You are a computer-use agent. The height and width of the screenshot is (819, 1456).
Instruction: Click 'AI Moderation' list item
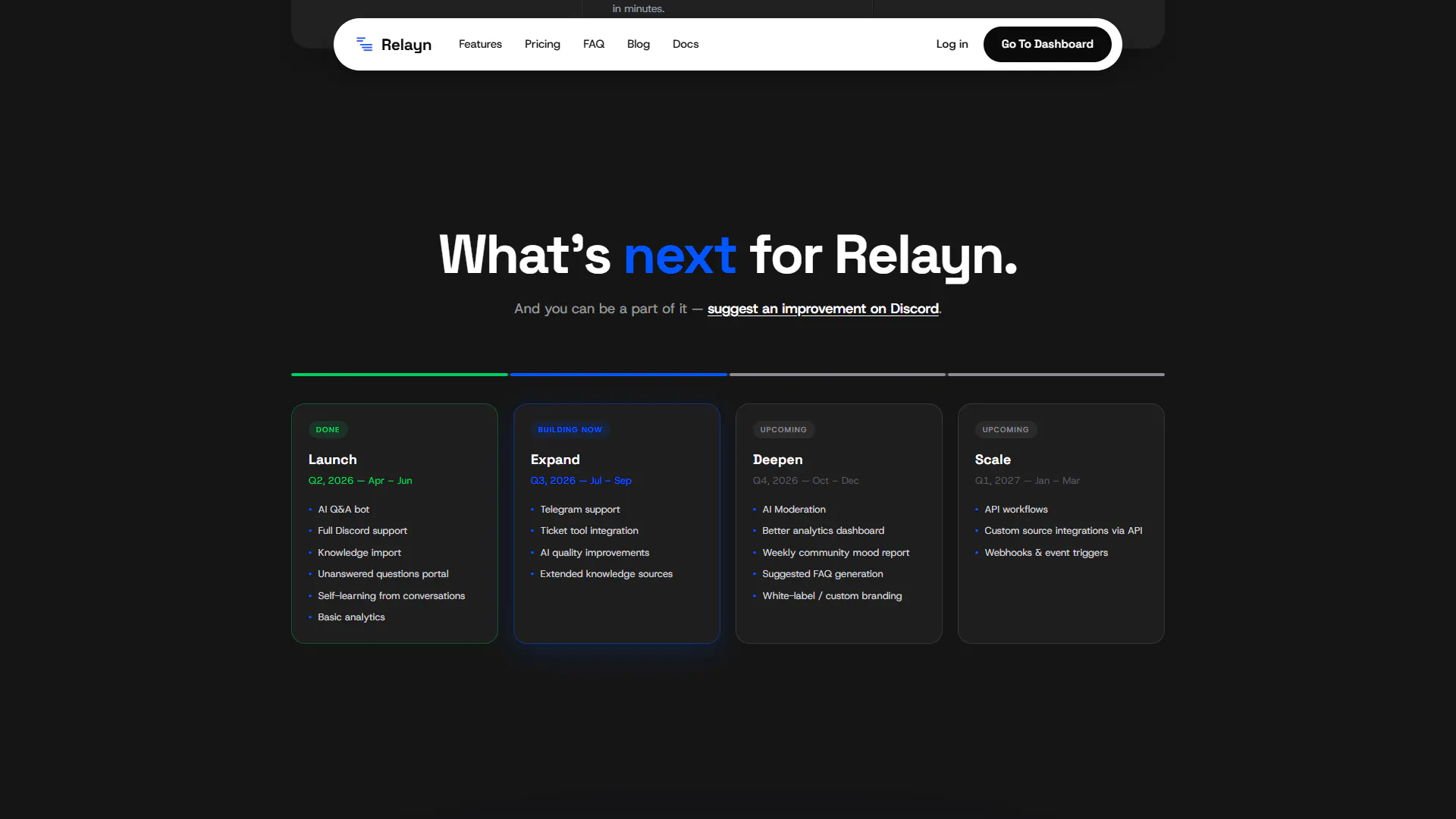coord(794,510)
